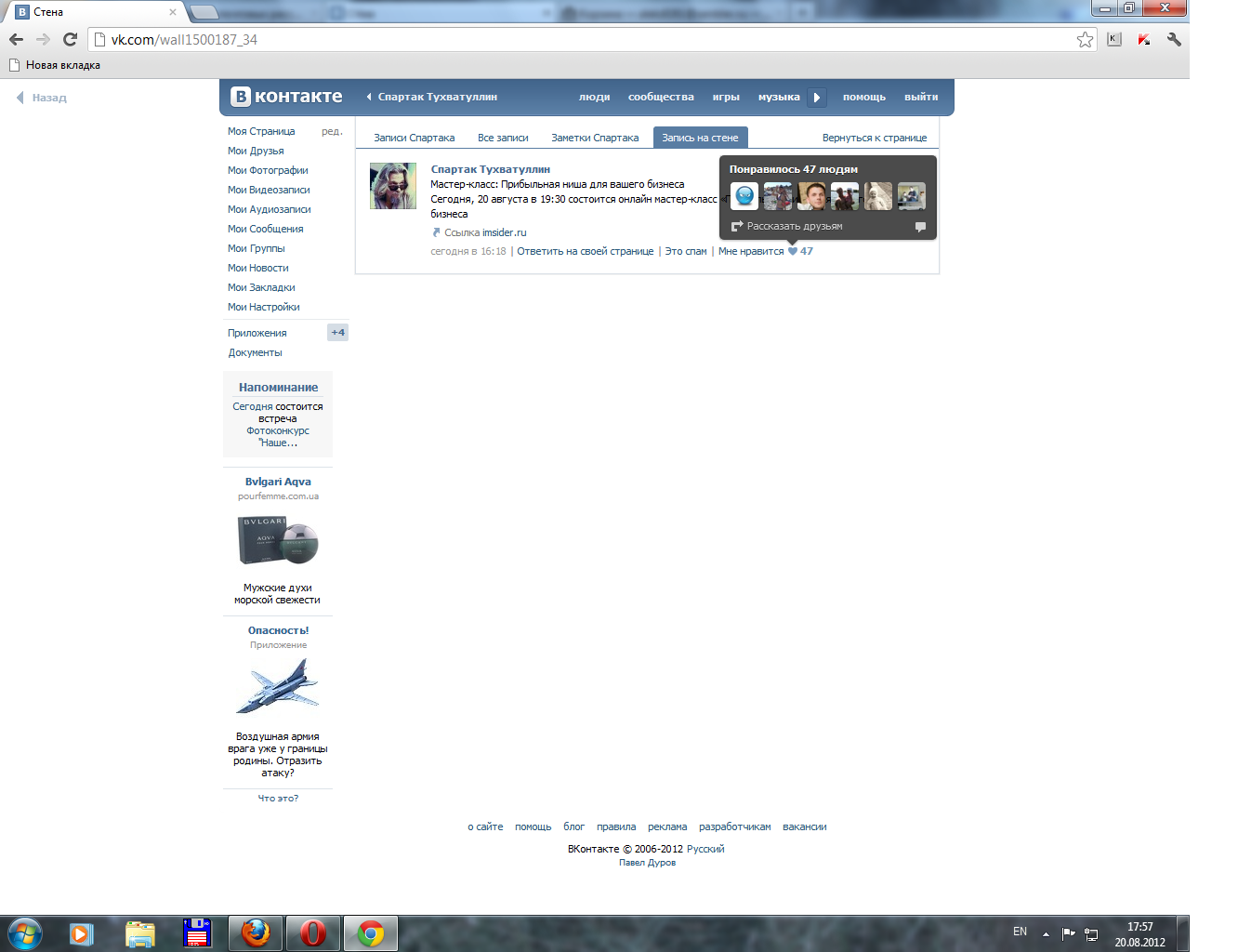
Task: Open the Новая вкладка bookmark
Action: coord(54,65)
